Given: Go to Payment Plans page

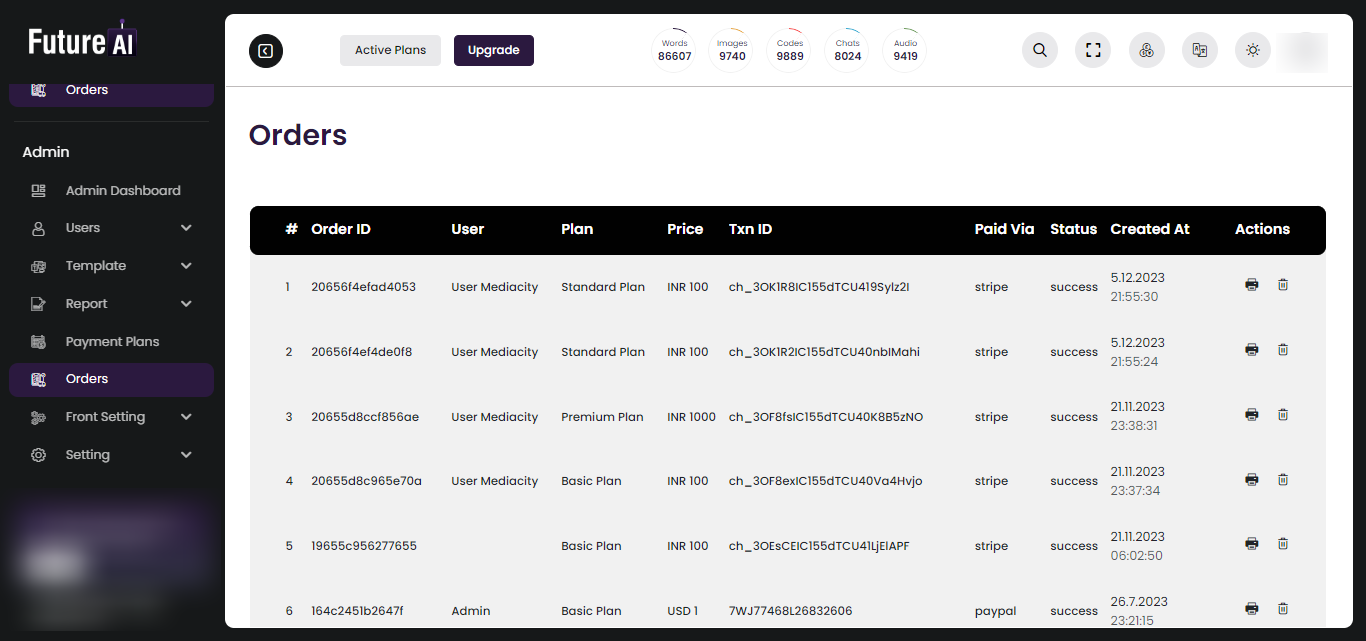Looking at the screenshot, I should click(x=112, y=342).
